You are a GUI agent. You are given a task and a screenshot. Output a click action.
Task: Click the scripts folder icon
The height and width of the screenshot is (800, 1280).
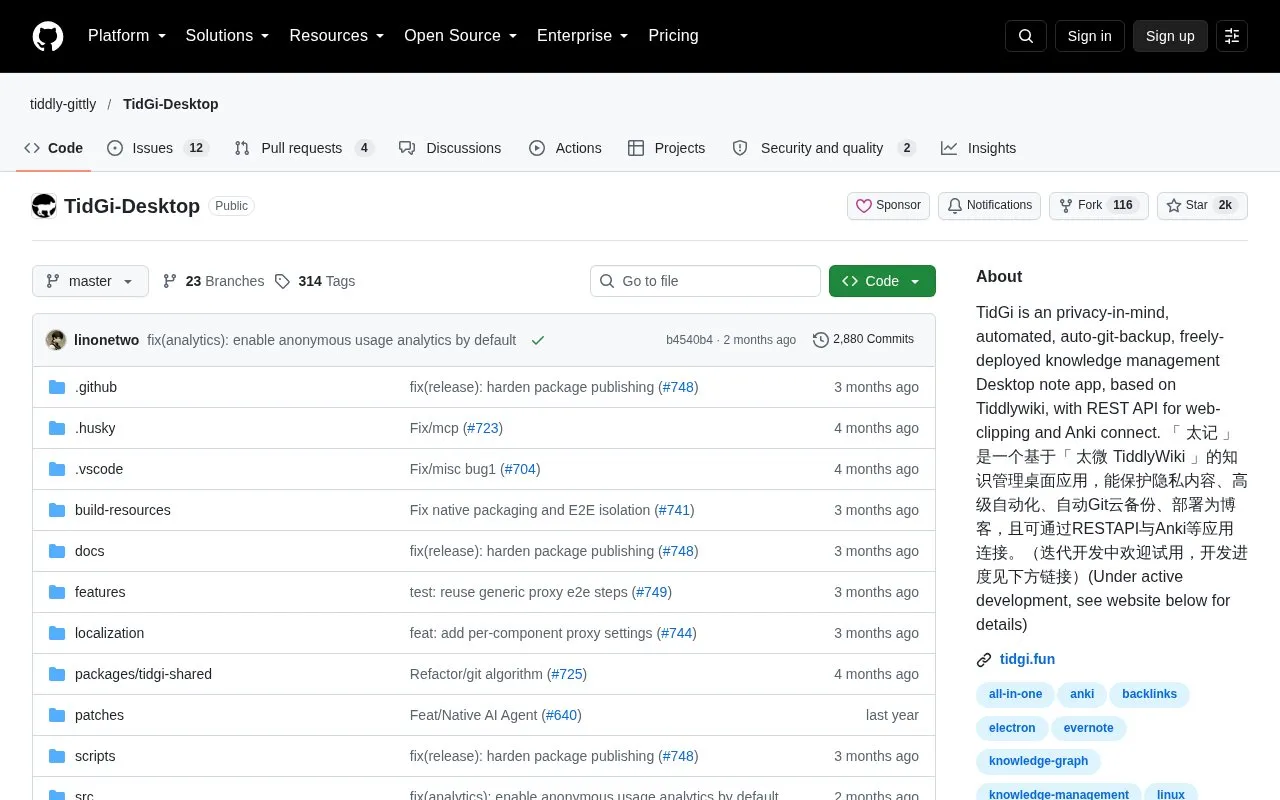pyautogui.click(x=57, y=756)
